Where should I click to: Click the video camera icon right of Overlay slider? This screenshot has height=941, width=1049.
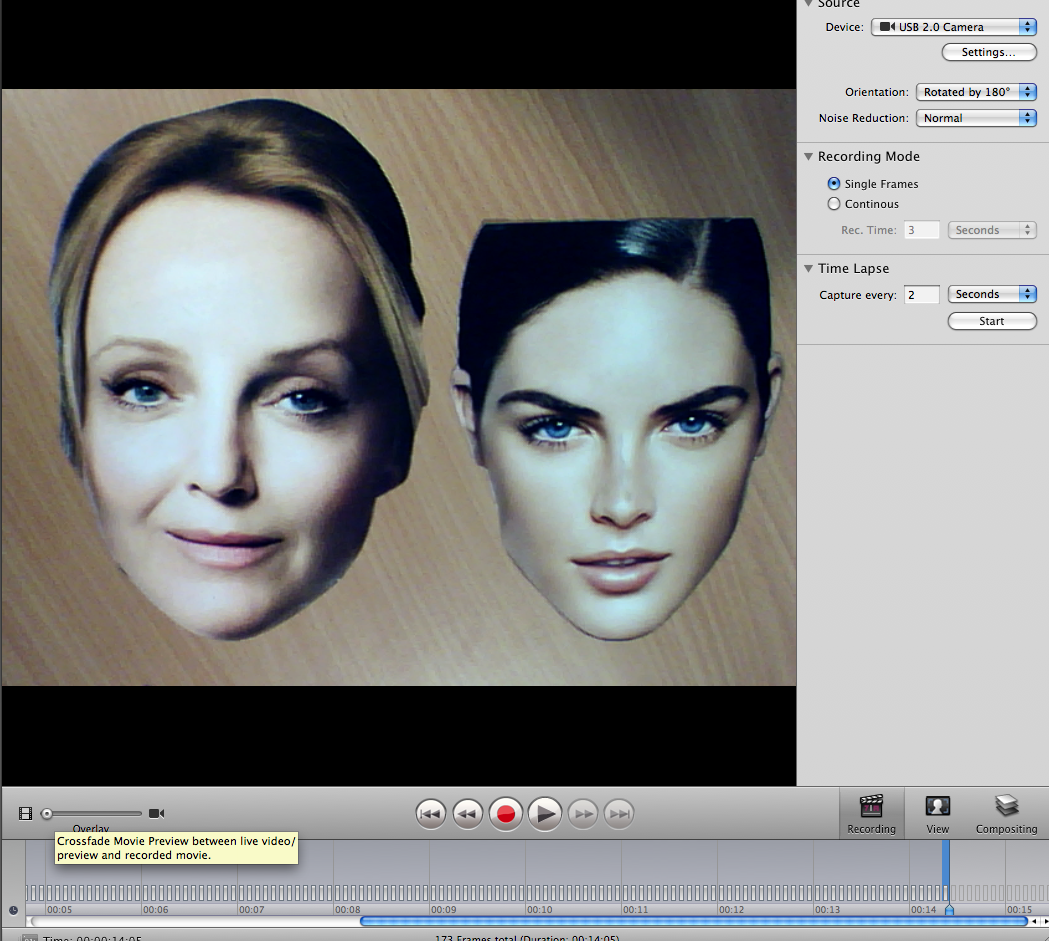(x=157, y=813)
